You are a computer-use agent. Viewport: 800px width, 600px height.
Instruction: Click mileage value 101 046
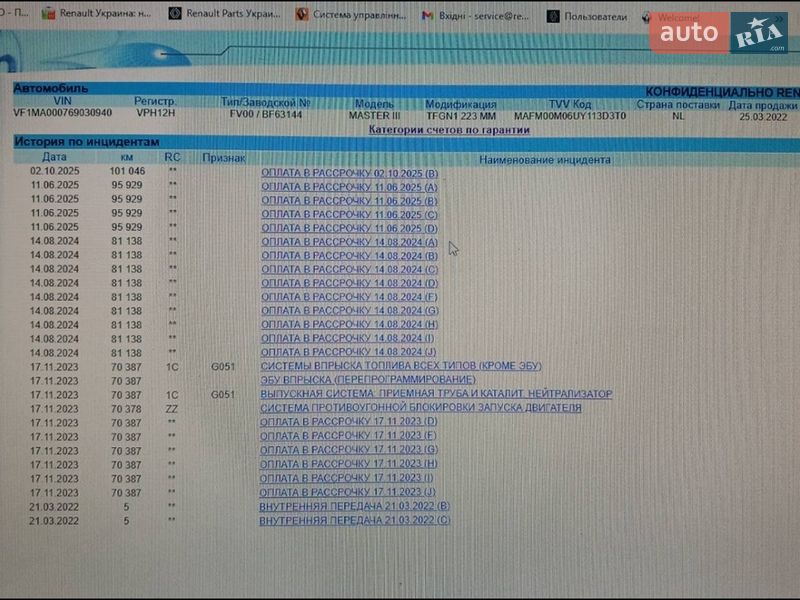127,171
